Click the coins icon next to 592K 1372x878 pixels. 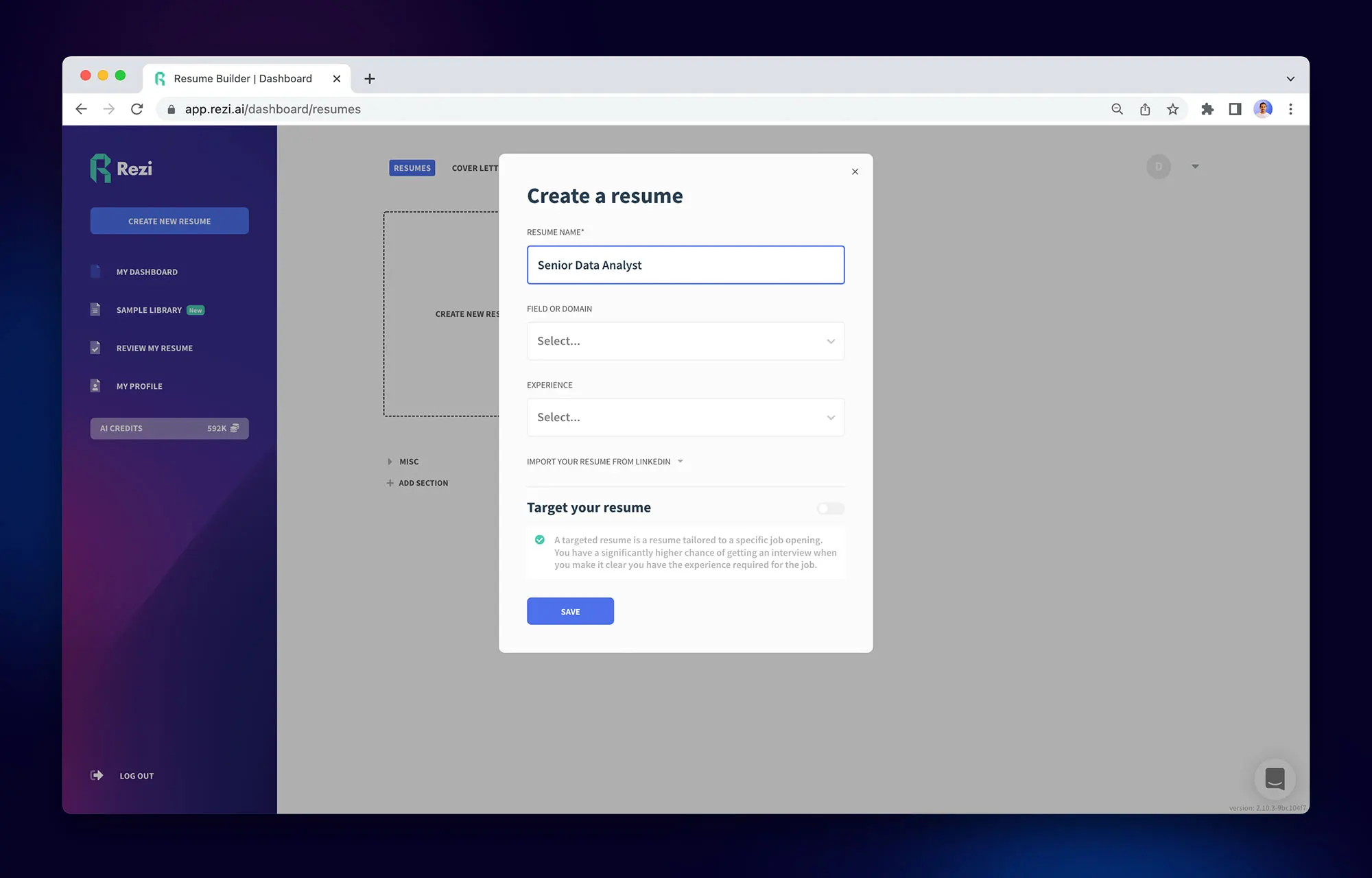(x=235, y=428)
